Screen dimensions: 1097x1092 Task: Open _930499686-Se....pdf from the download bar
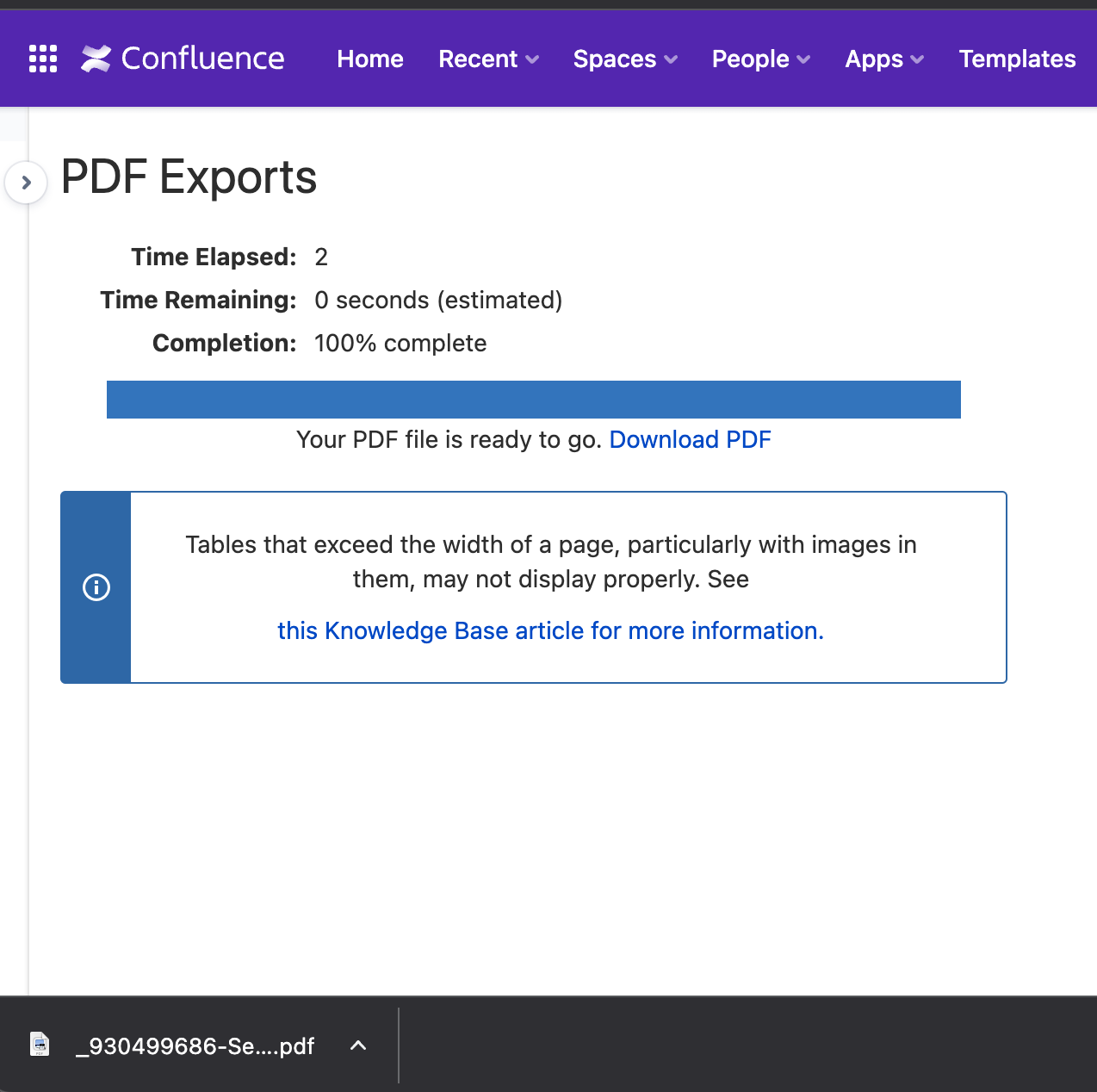tap(195, 1045)
